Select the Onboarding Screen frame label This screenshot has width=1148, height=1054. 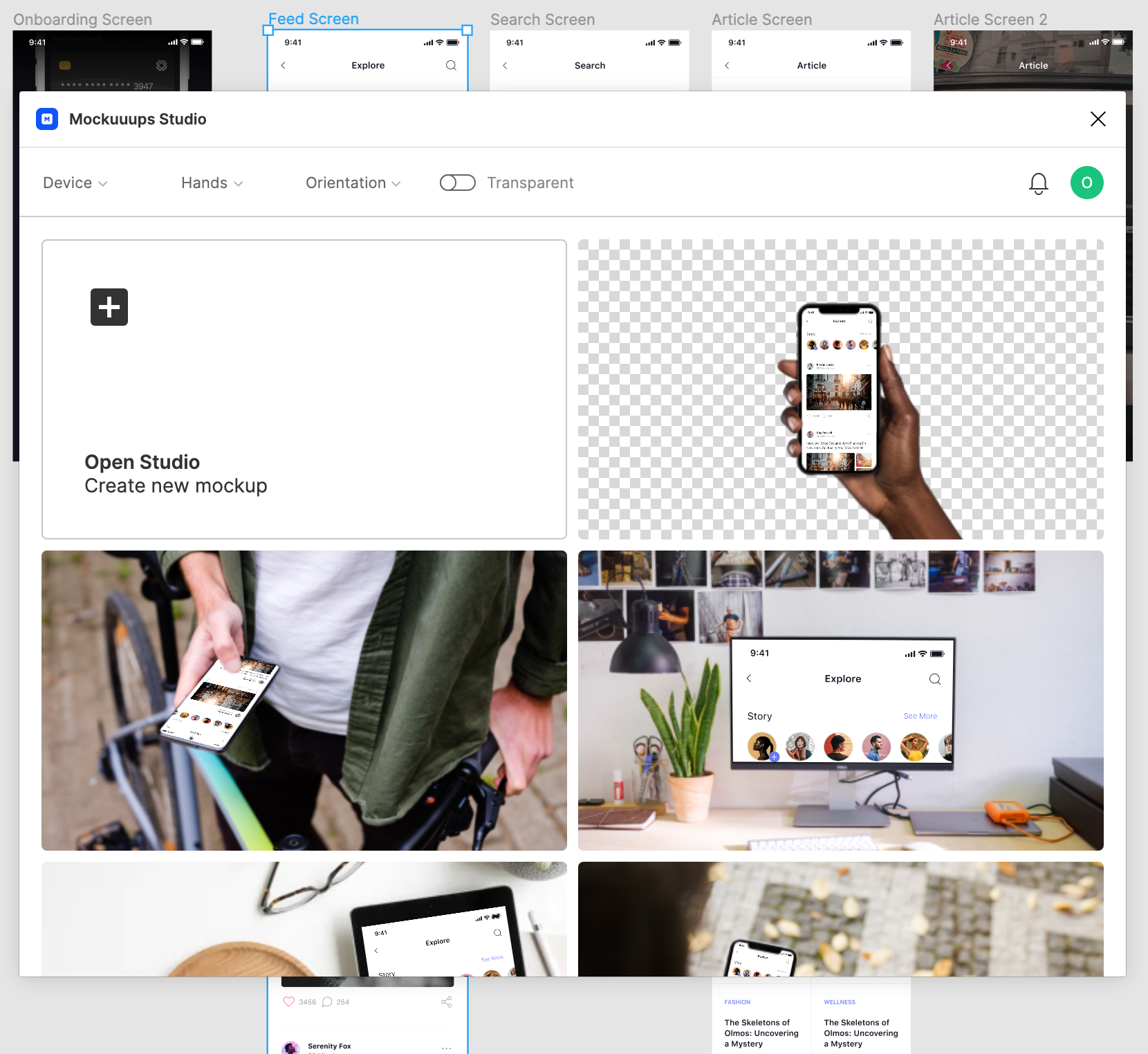[83, 19]
